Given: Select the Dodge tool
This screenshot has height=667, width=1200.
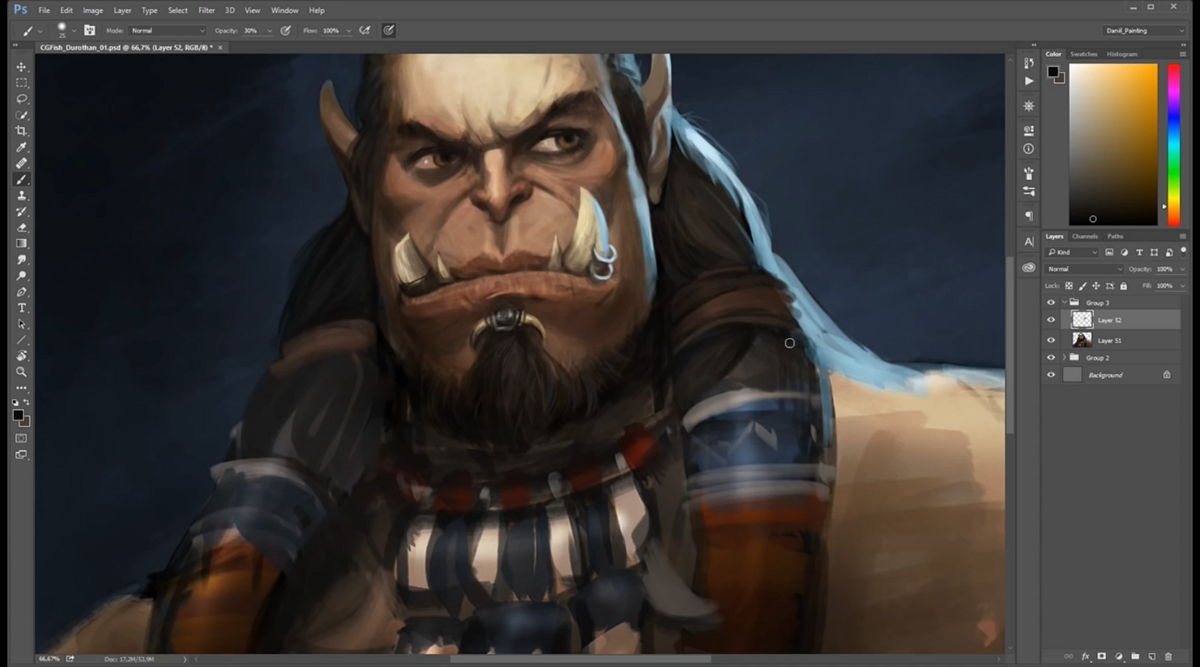Looking at the screenshot, I should coord(22,275).
